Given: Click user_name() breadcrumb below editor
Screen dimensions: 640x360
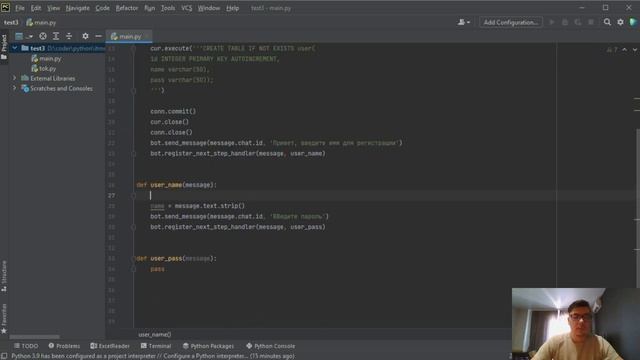Looking at the screenshot, I should 155,335.
